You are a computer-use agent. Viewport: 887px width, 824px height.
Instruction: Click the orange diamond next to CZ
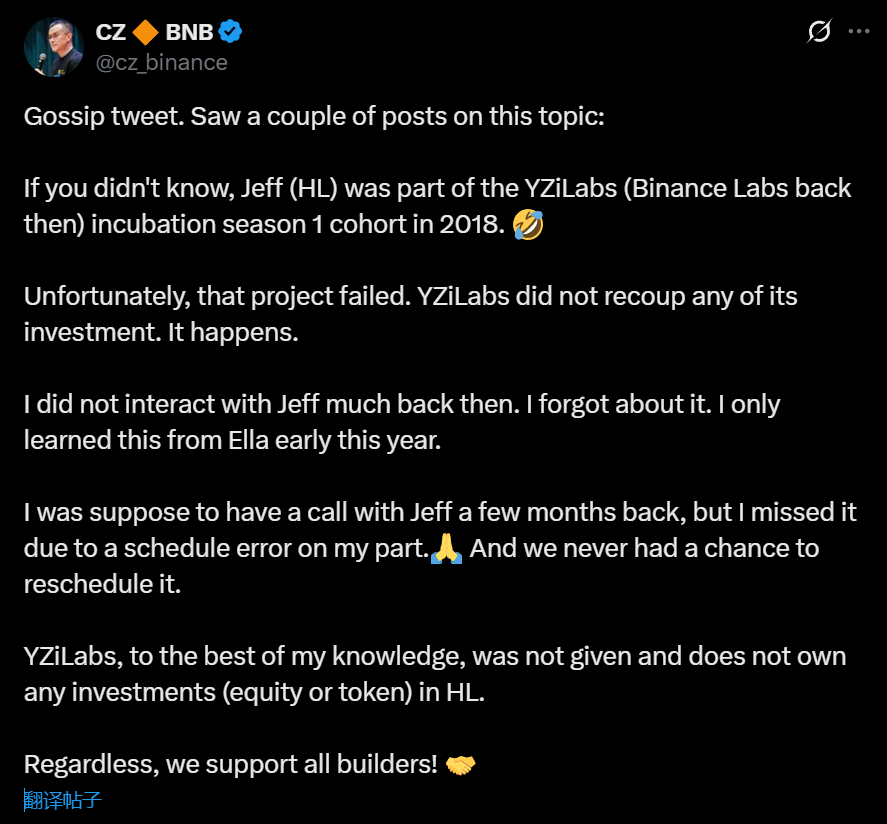(147, 32)
